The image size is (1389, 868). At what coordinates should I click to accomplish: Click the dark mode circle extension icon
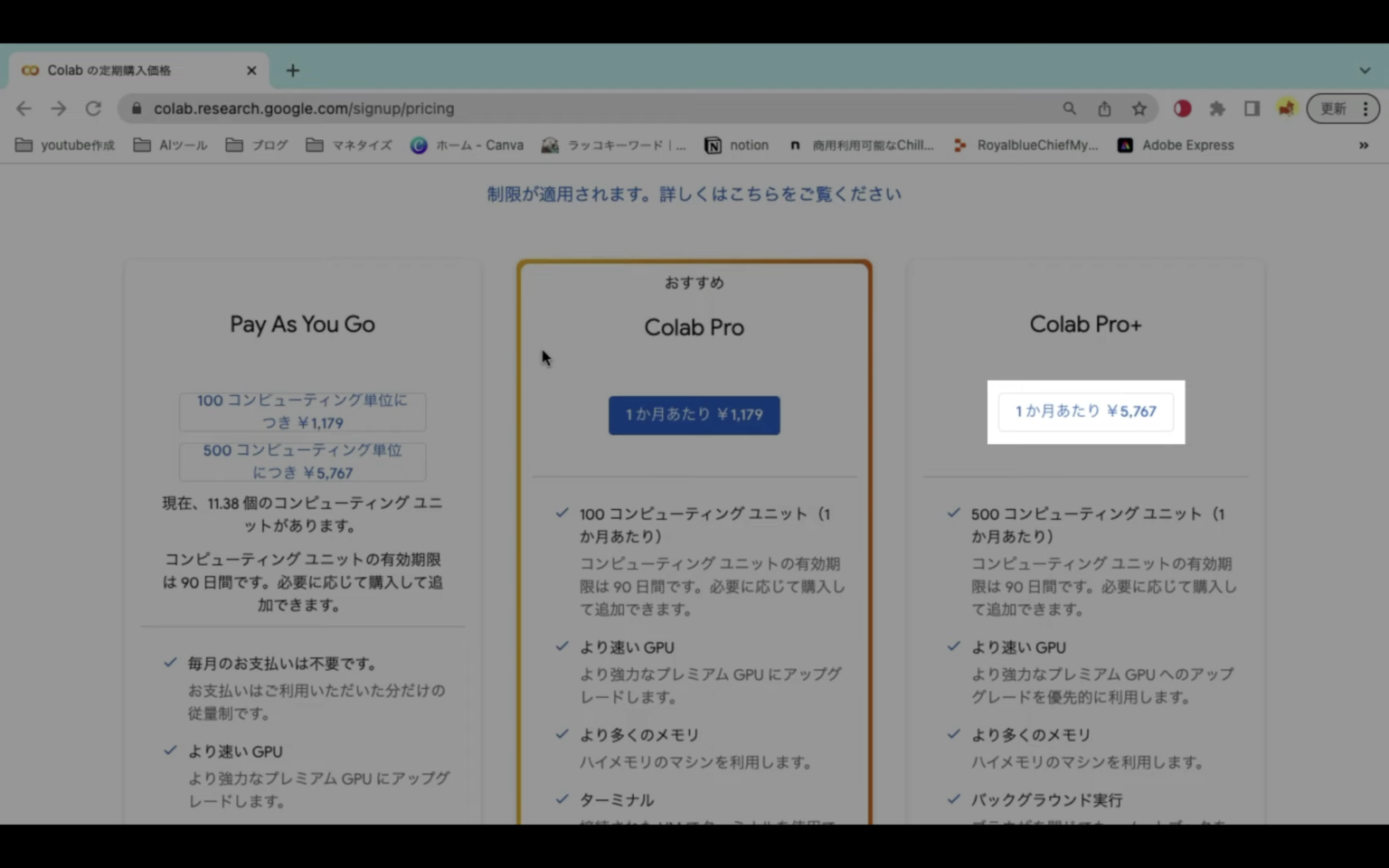(x=1182, y=108)
